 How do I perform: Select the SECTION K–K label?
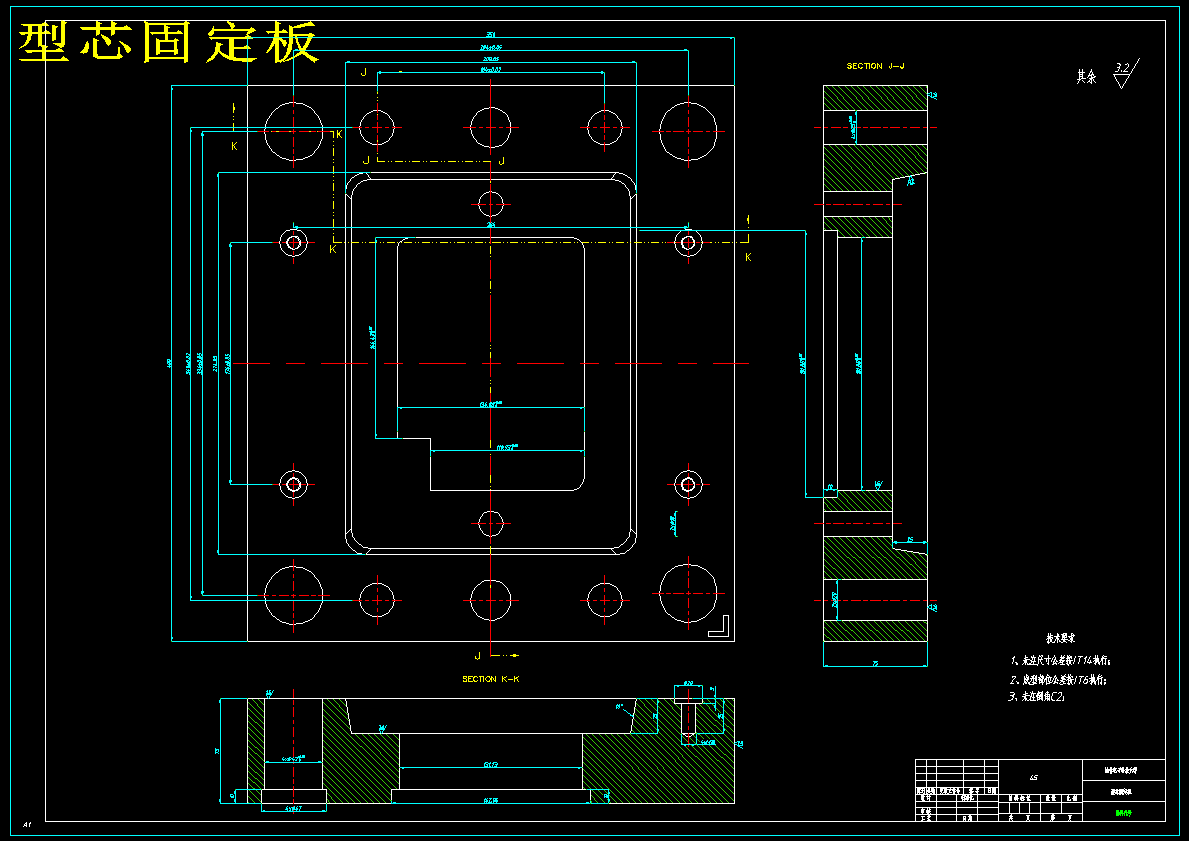(491, 679)
